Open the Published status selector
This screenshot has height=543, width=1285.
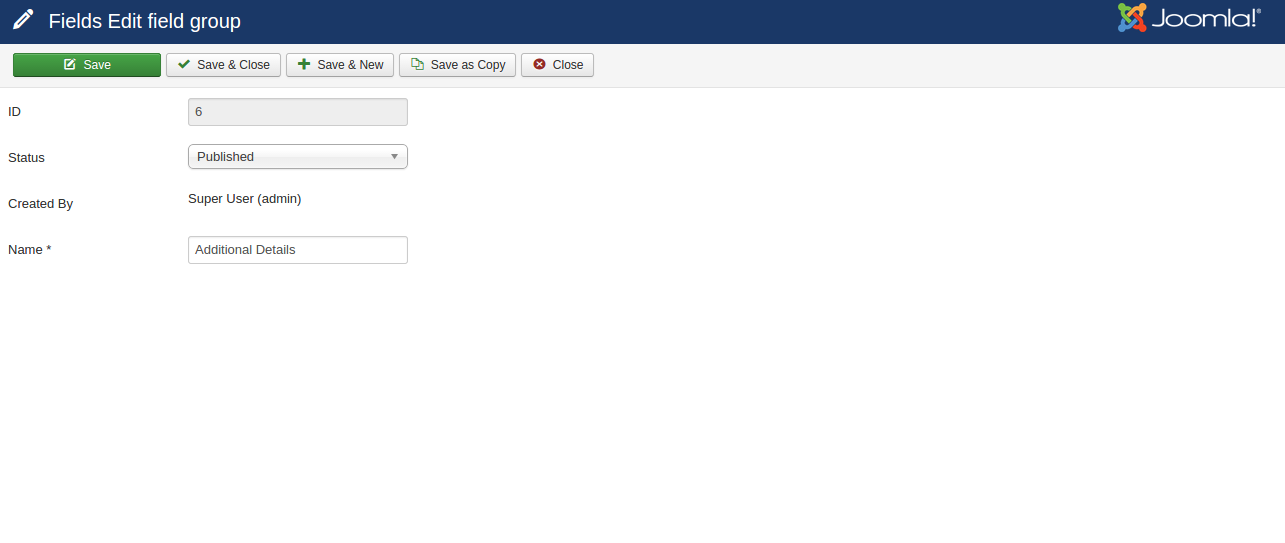pos(290,157)
